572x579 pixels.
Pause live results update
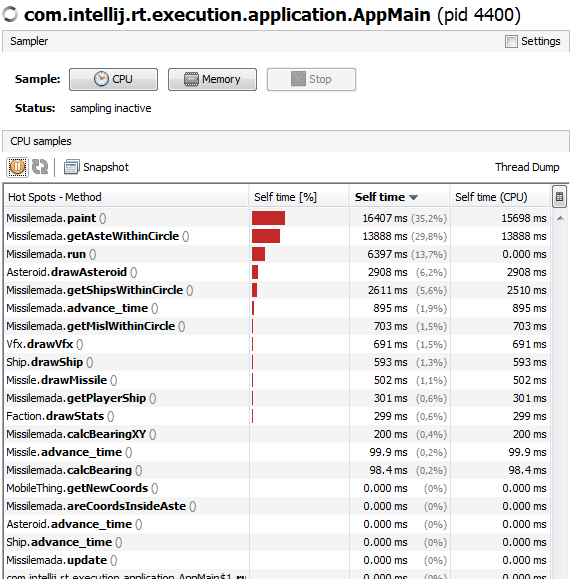[x=17, y=167]
